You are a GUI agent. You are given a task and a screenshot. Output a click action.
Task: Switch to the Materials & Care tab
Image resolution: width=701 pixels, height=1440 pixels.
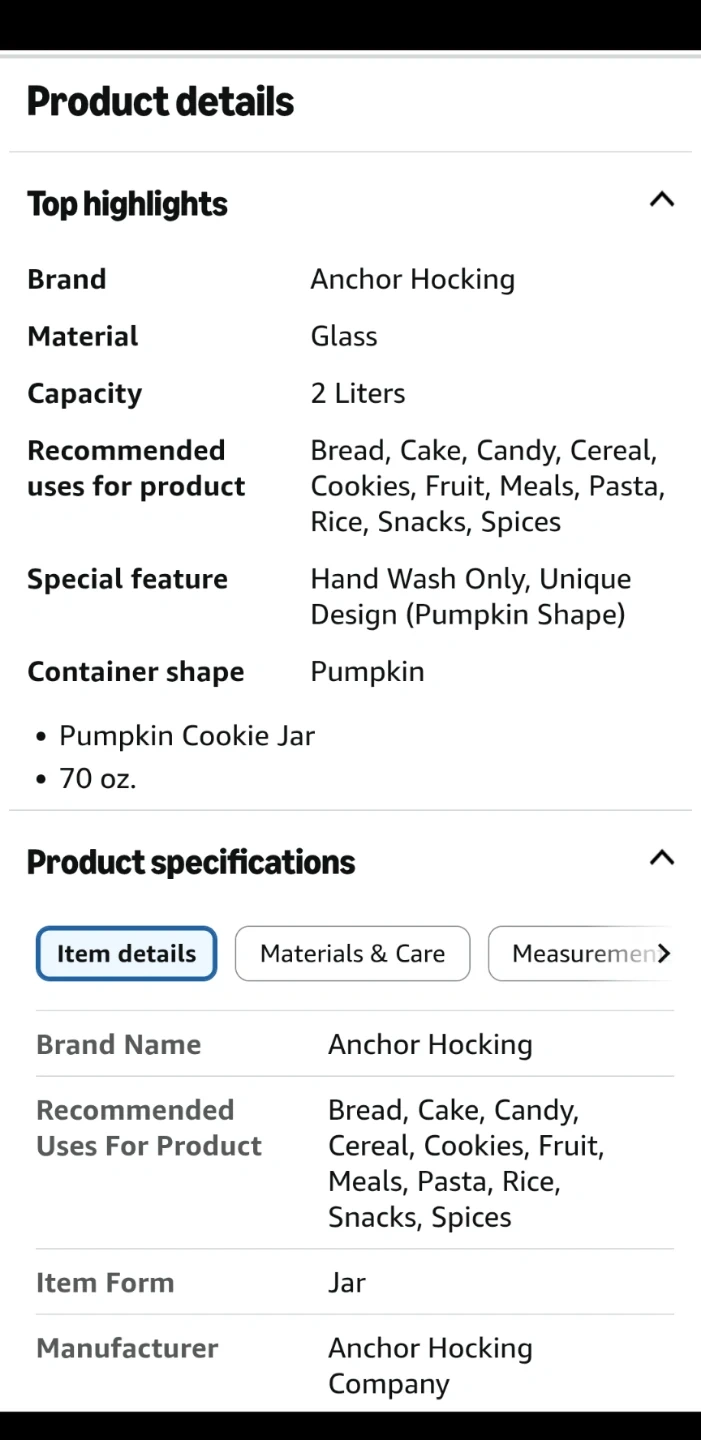[x=352, y=954]
